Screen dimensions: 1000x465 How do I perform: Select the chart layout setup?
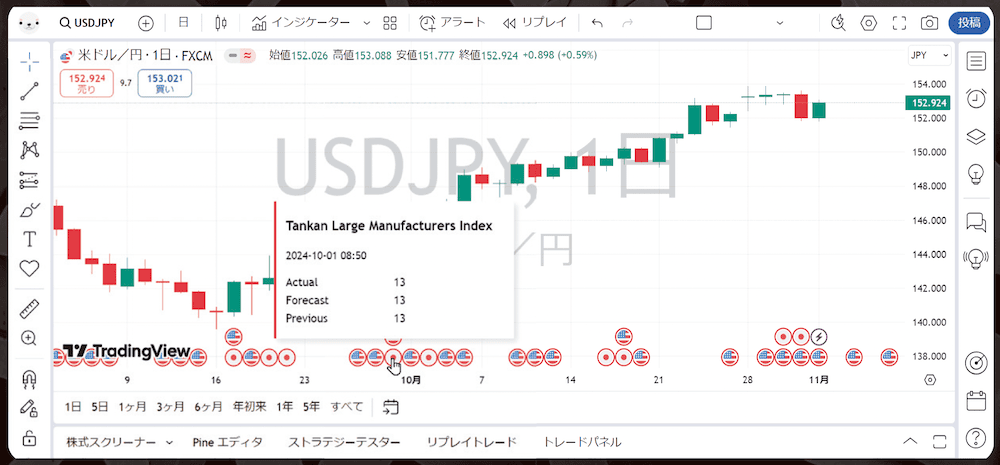pyautogui.click(x=704, y=23)
